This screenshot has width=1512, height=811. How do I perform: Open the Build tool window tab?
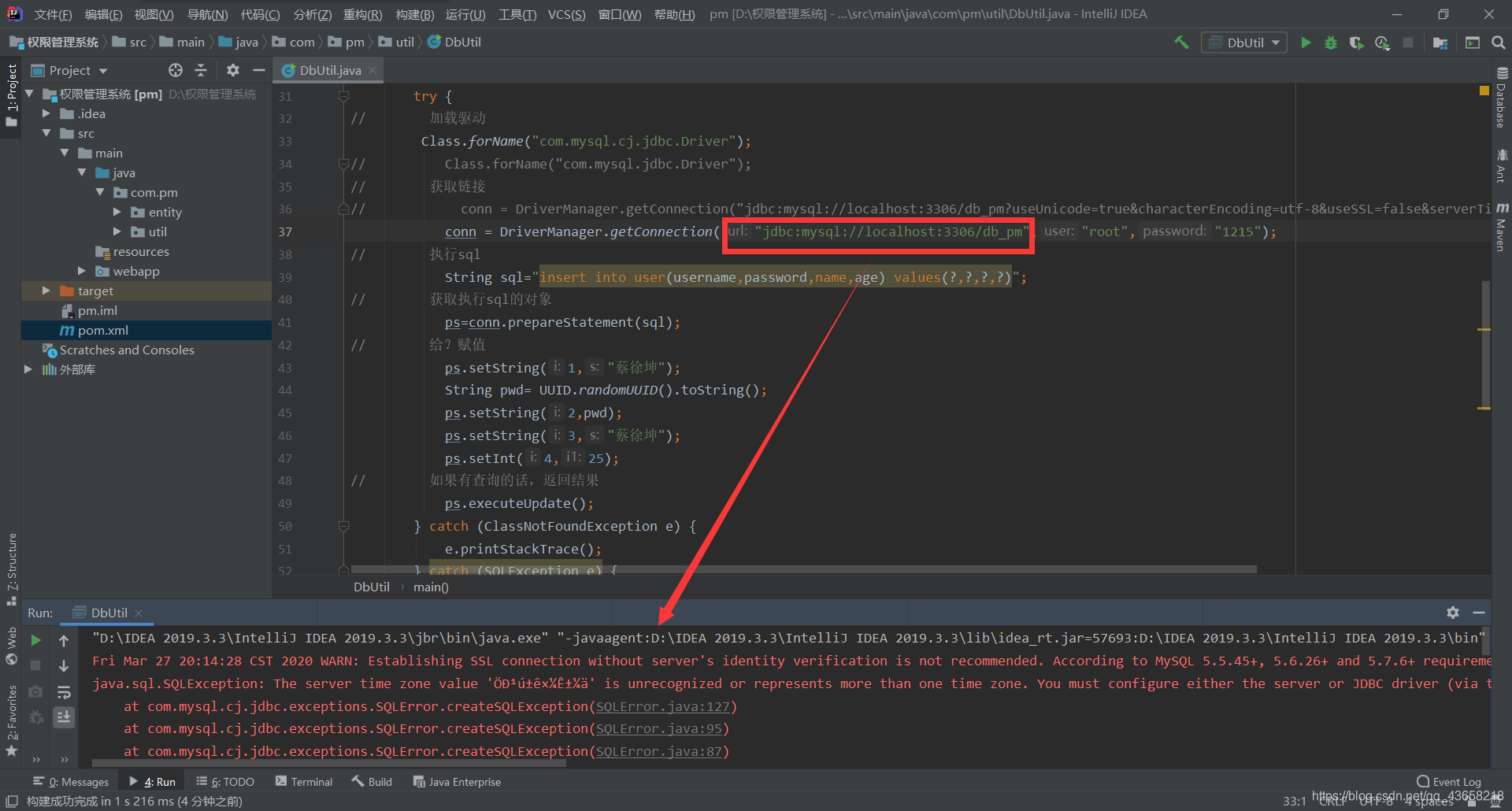[372, 781]
